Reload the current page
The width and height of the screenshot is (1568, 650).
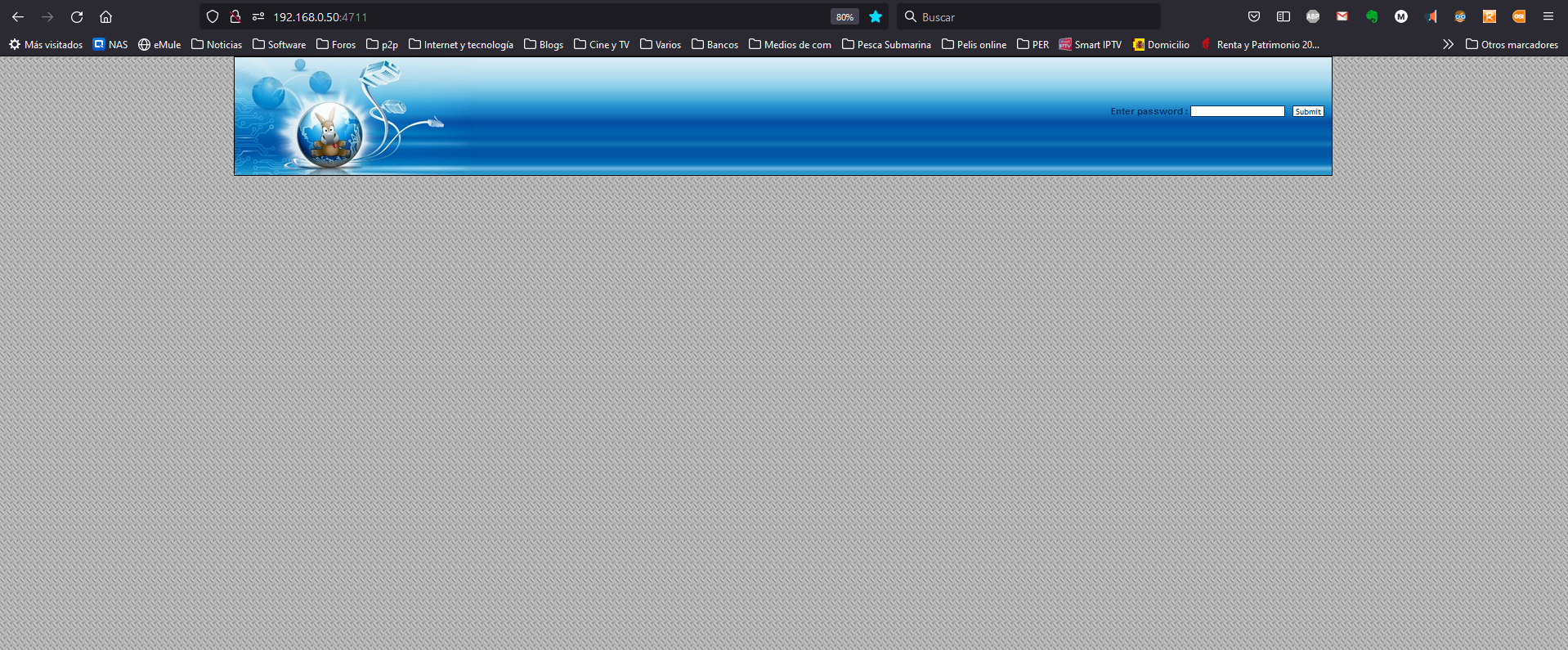point(77,16)
